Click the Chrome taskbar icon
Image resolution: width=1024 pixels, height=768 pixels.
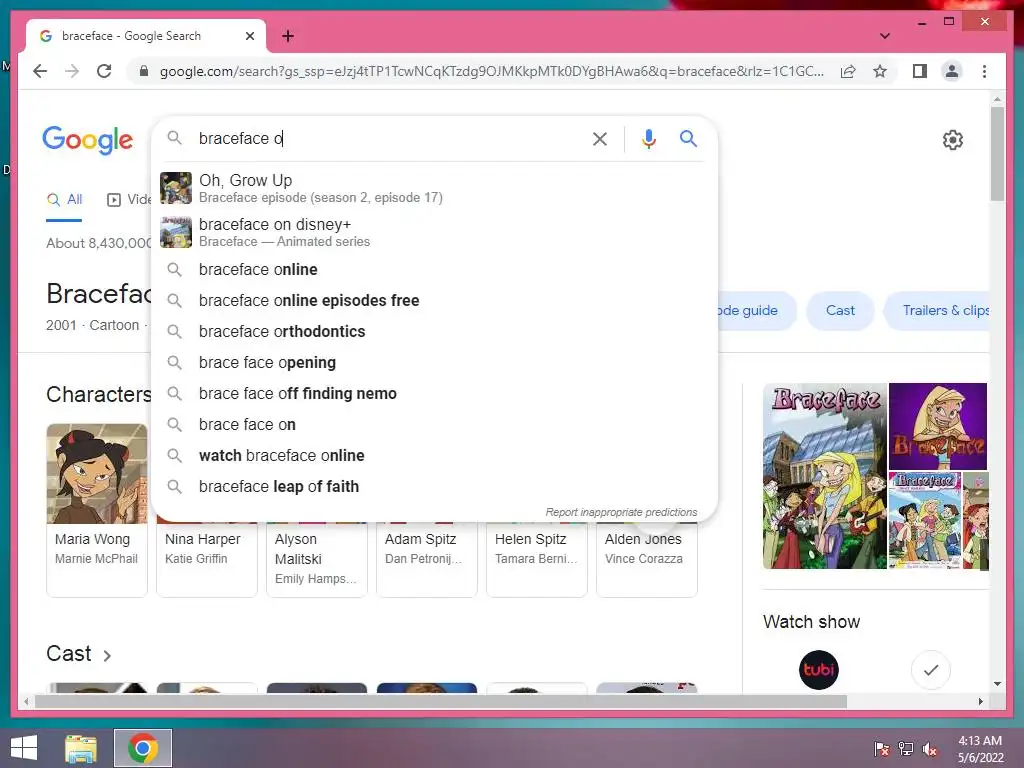pyautogui.click(x=142, y=748)
